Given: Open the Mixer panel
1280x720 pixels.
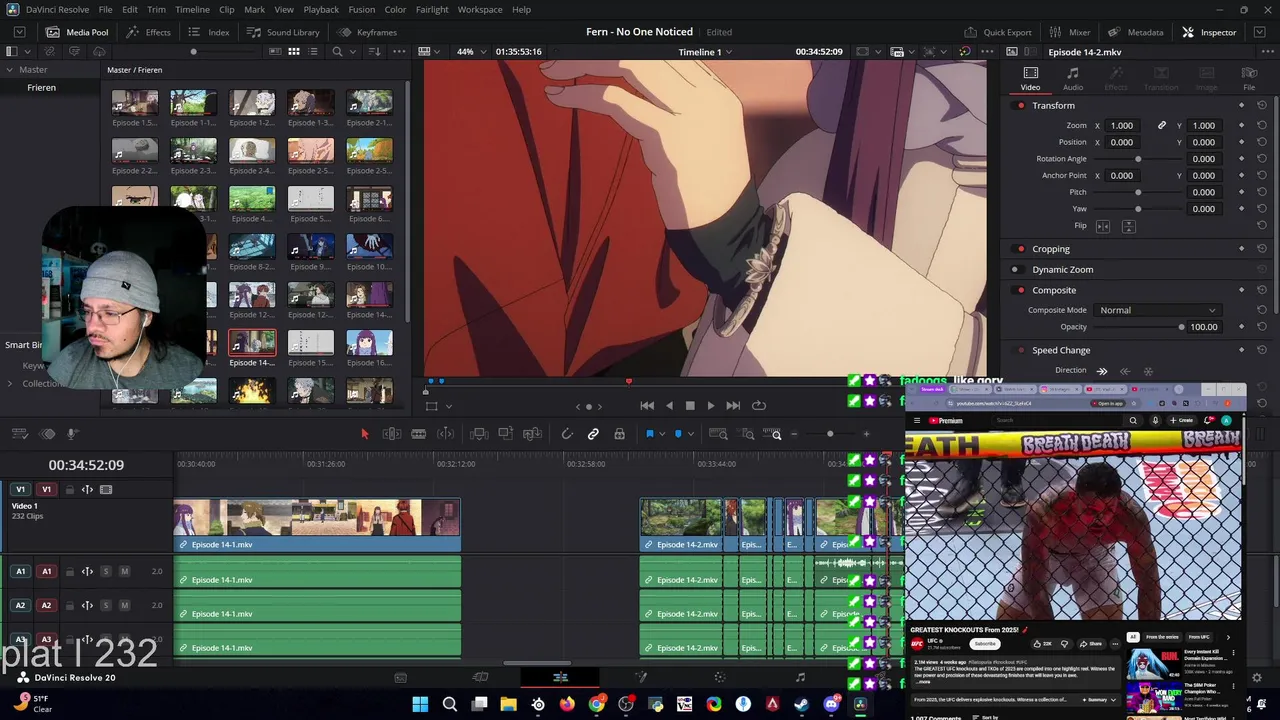Looking at the screenshot, I should [x=1070, y=32].
